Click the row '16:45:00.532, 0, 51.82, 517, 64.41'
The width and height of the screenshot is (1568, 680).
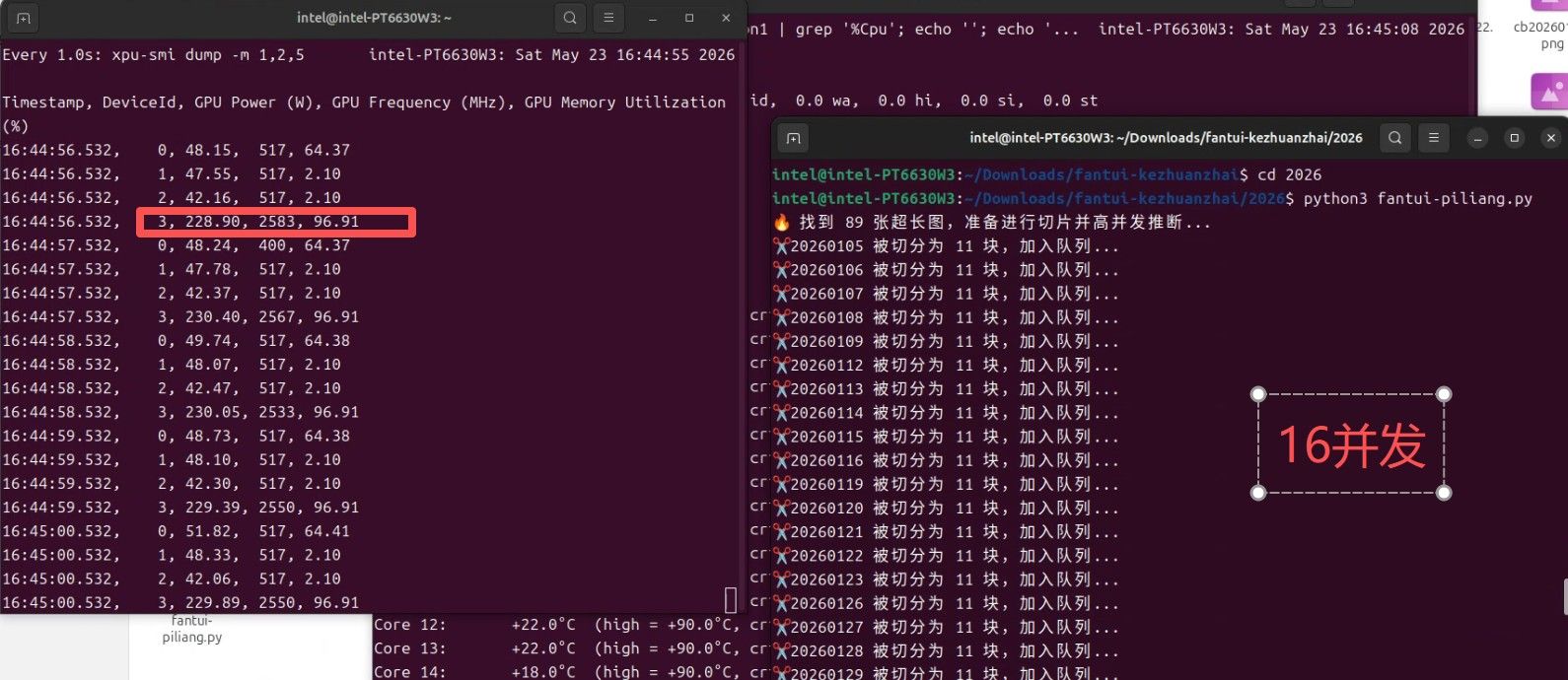(x=177, y=531)
